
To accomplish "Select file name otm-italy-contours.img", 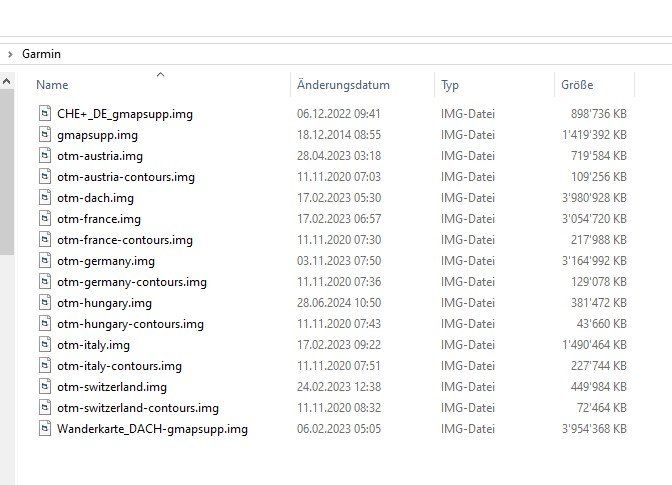I will [x=119, y=366].
